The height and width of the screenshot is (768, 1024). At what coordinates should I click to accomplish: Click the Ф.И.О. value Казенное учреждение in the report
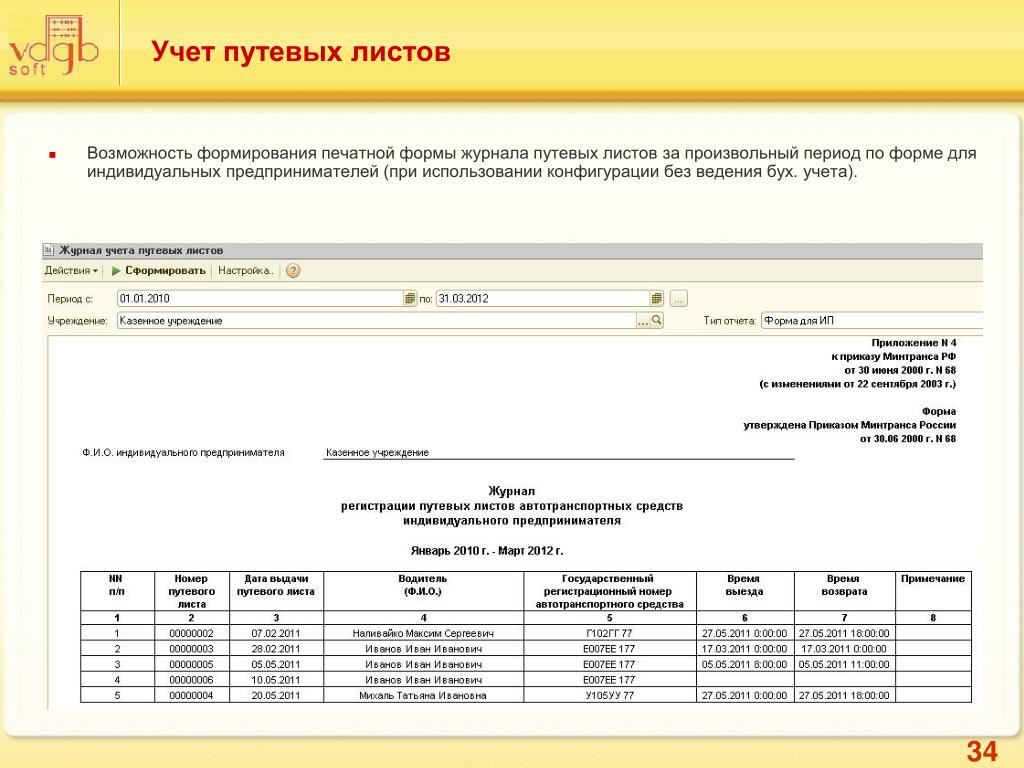377,452
